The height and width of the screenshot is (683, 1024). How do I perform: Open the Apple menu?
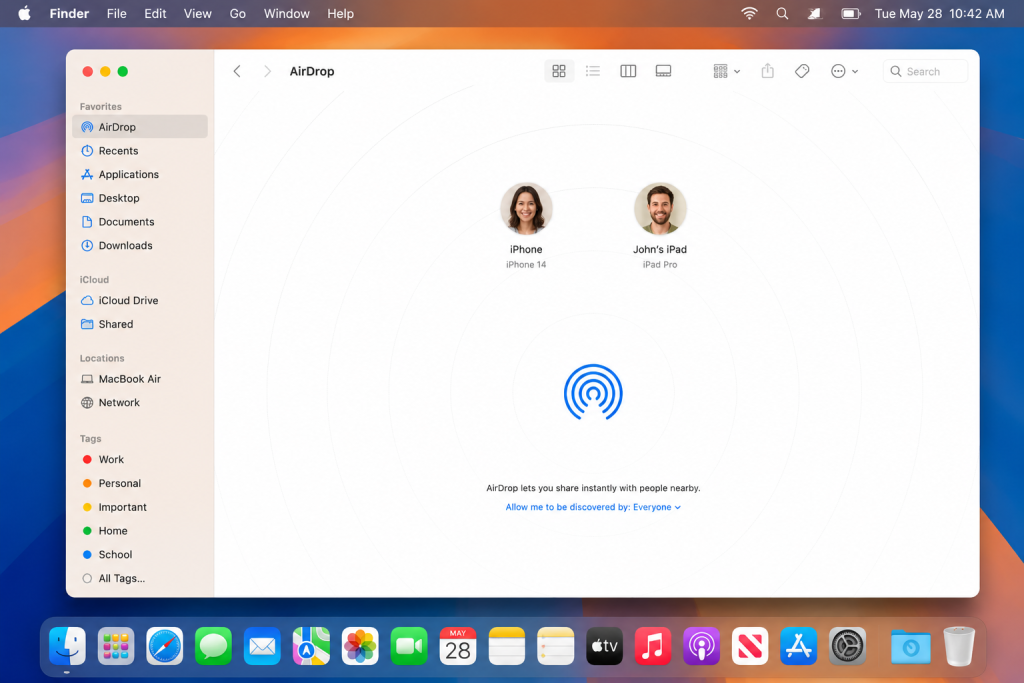(24, 14)
